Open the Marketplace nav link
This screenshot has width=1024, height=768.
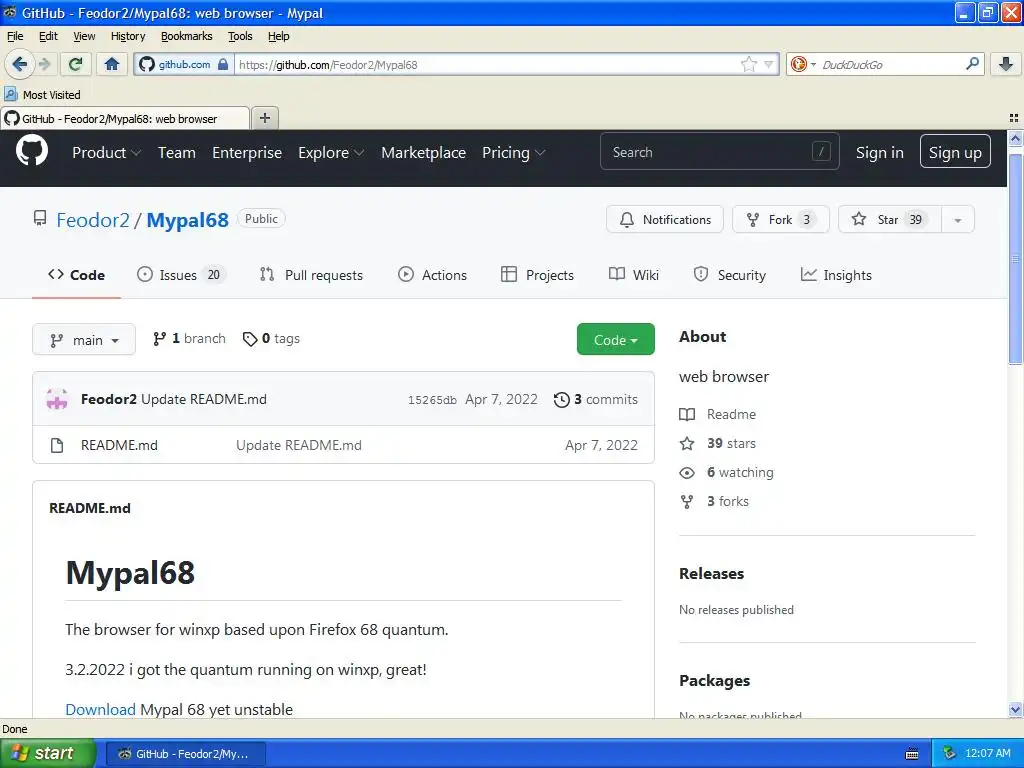coord(423,152)
